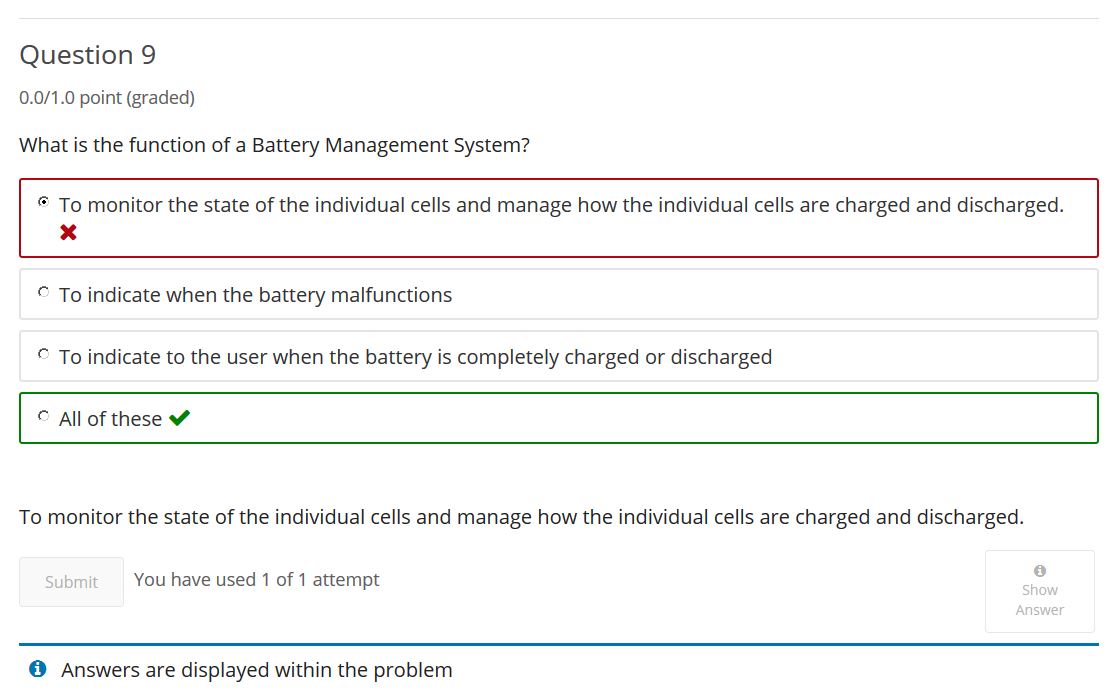Click the green correct checkmark icon
The image size is (1115, 692).
click(x=179, y=417)
